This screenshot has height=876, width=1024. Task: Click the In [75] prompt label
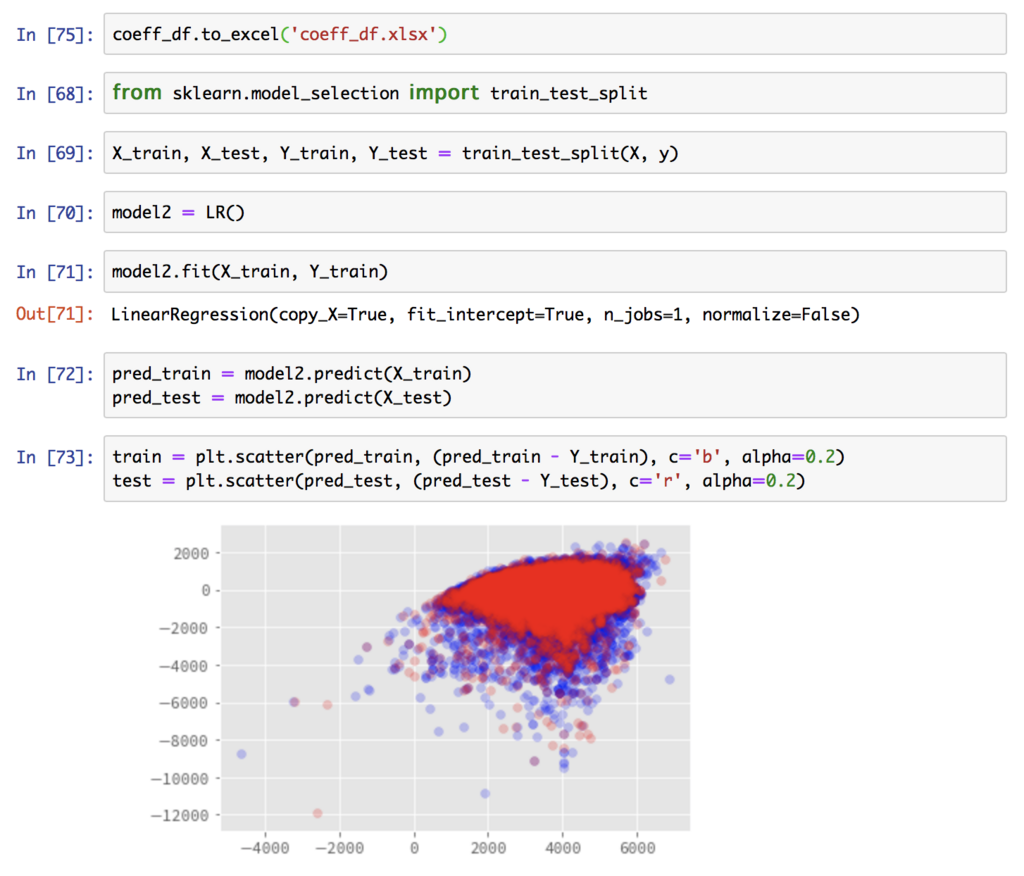point(55,35)
